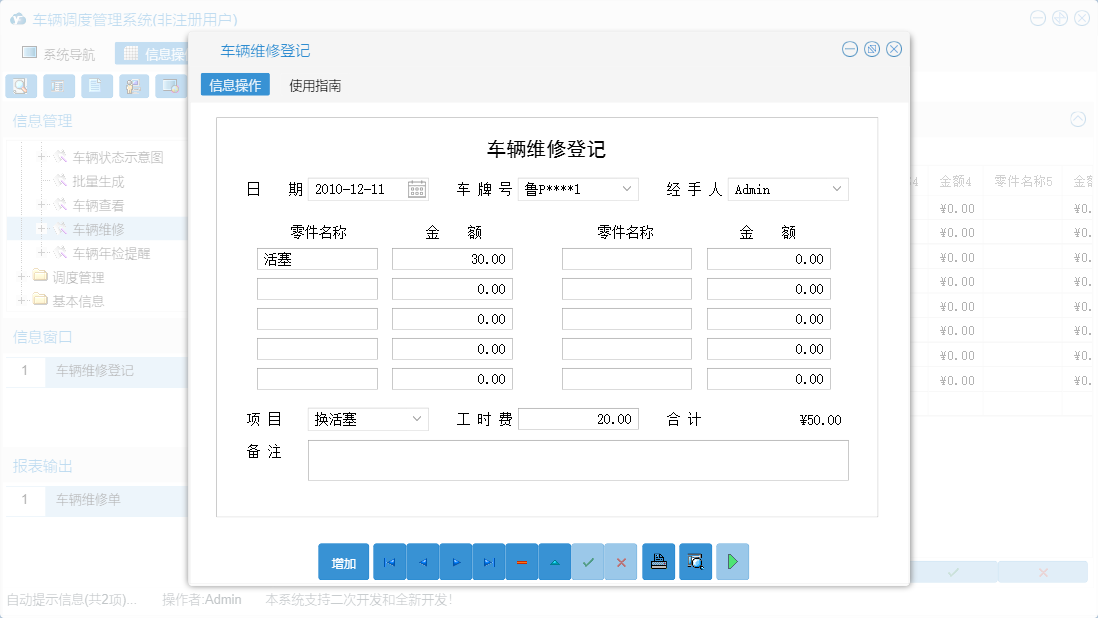Jump to the last record
The width and height of the screenshot is (1098, 618).
point(488,561)
